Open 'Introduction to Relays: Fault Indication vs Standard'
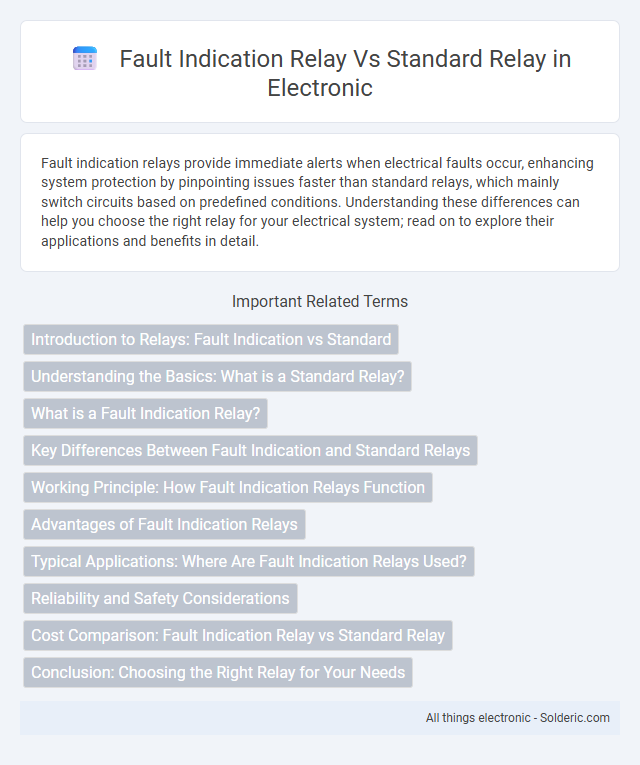640x765 pixels. click(211, 339)
